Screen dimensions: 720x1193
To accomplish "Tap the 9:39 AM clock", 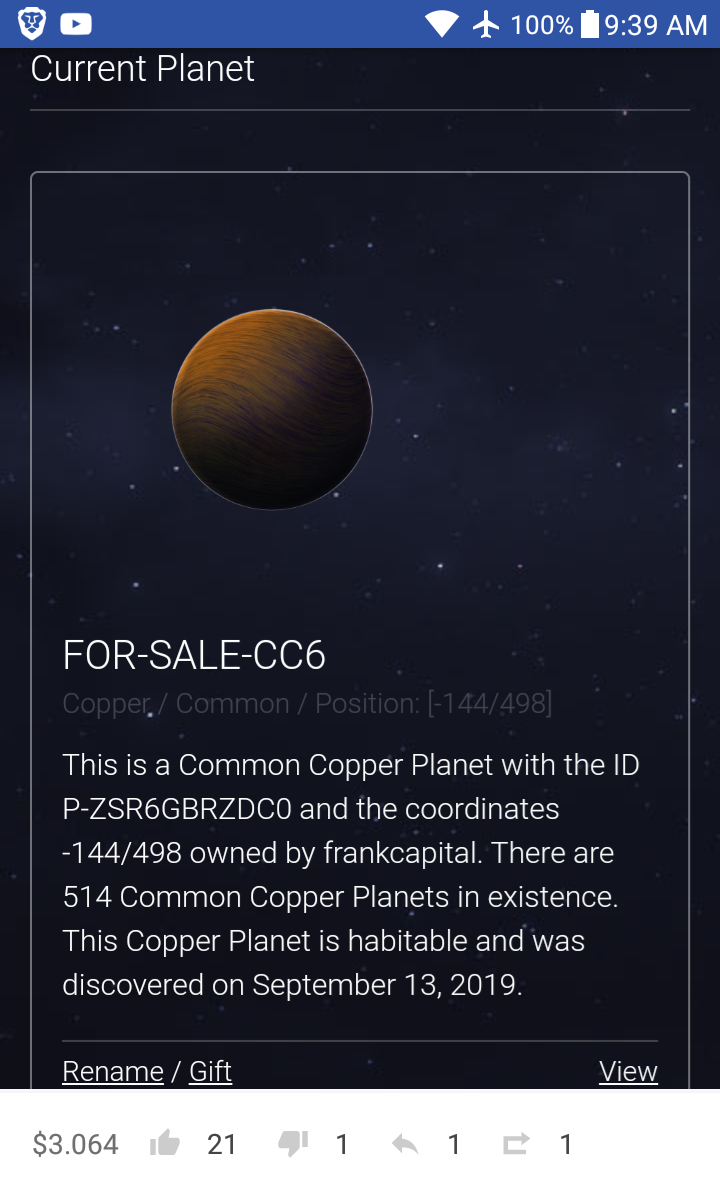I will pos(655,24).
